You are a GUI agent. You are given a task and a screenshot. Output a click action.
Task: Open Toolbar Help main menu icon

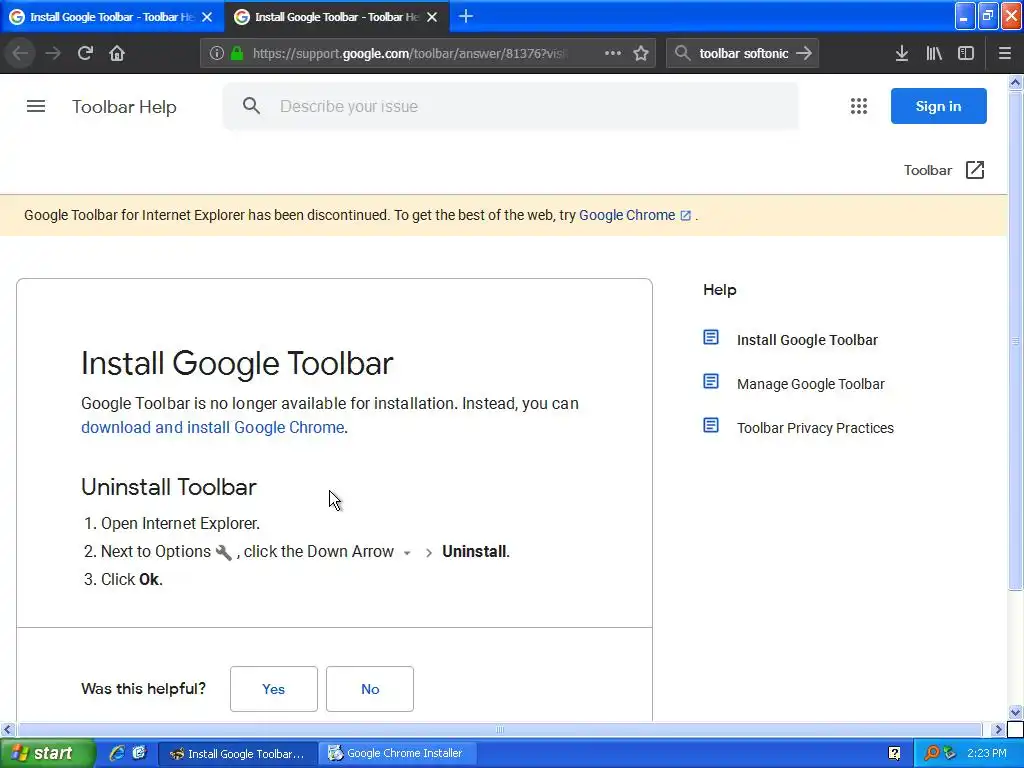click(36, 106)
